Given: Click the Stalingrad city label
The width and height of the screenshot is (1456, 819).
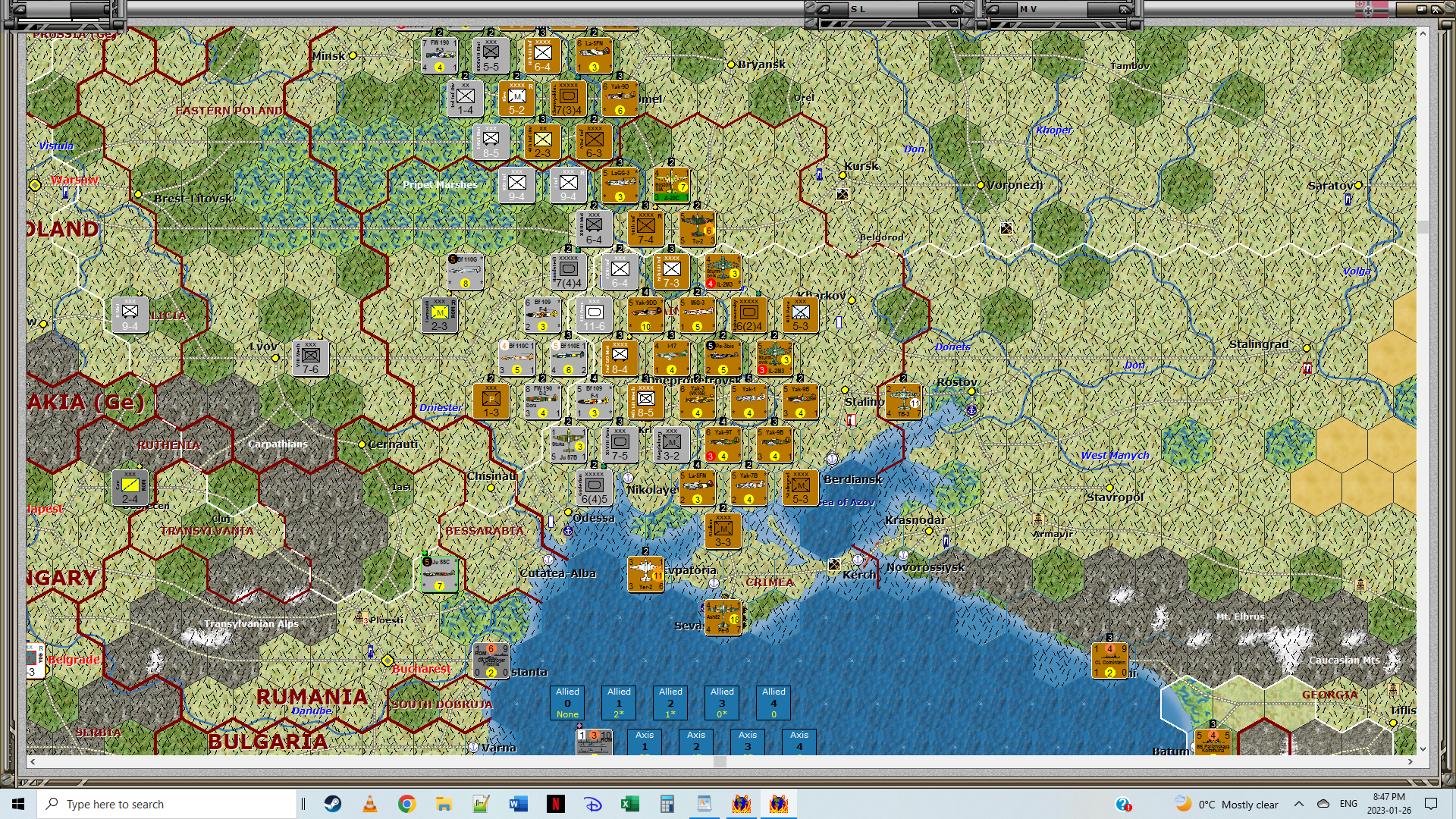Looking at the screenshot, I should 1258,344.
